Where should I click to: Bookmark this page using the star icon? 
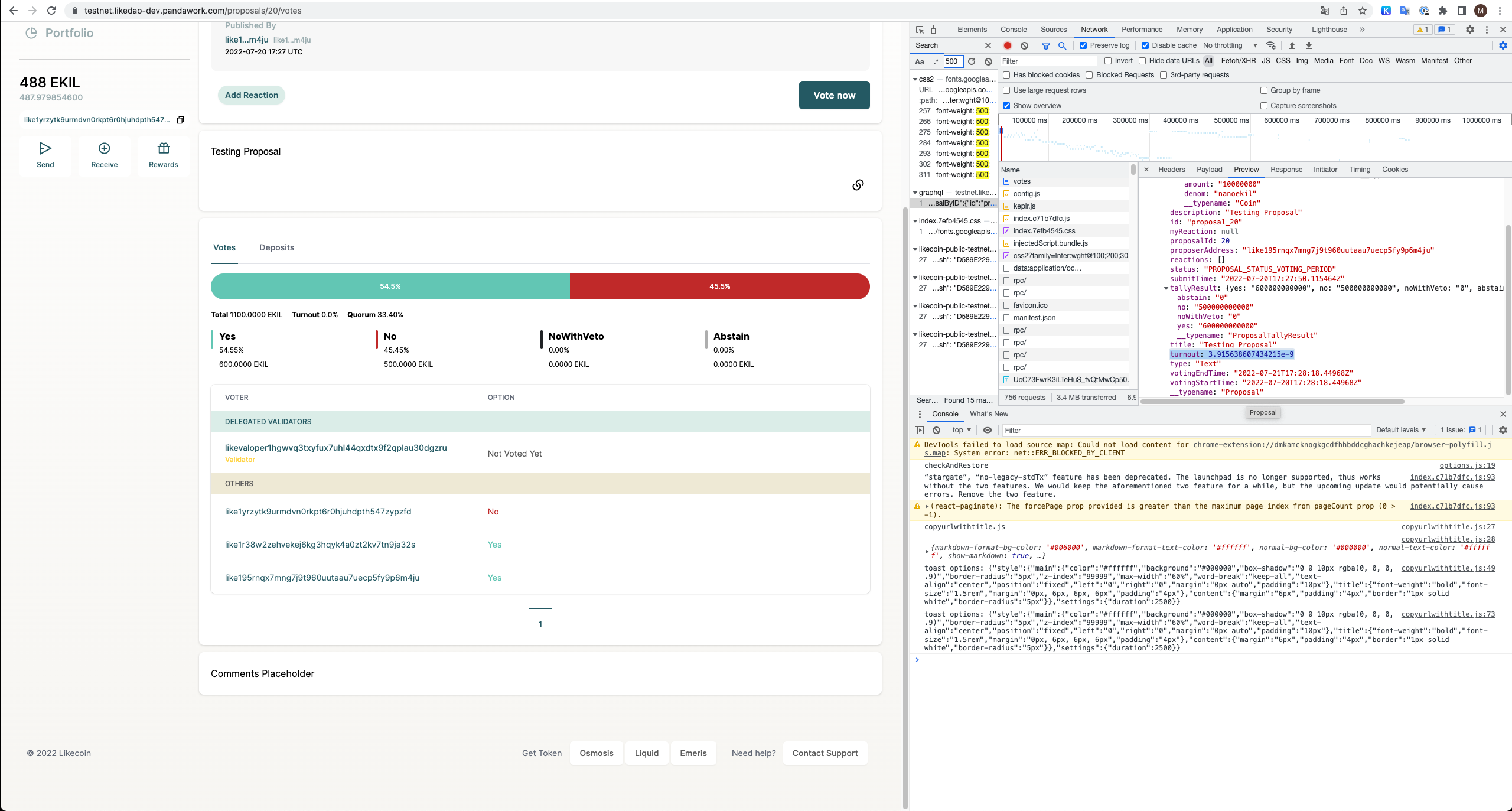tap(1363, 11)
